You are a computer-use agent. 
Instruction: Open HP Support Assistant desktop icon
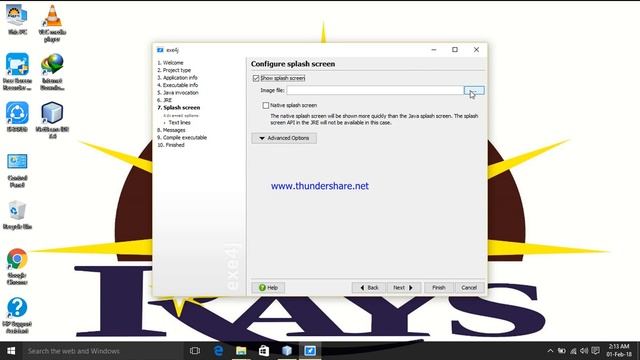[17, 316]
